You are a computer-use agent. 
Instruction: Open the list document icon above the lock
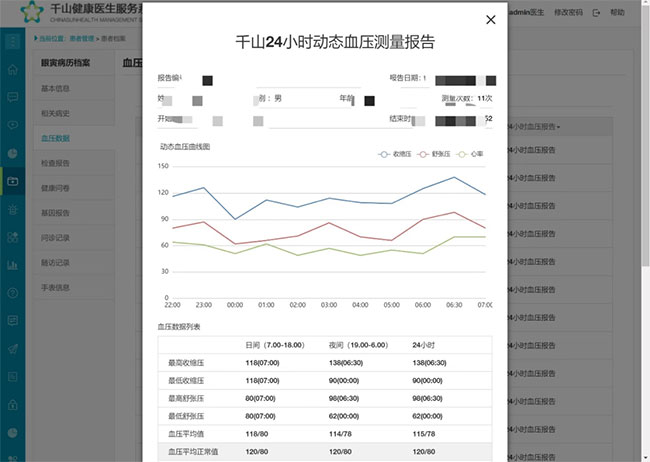(12, 377)
